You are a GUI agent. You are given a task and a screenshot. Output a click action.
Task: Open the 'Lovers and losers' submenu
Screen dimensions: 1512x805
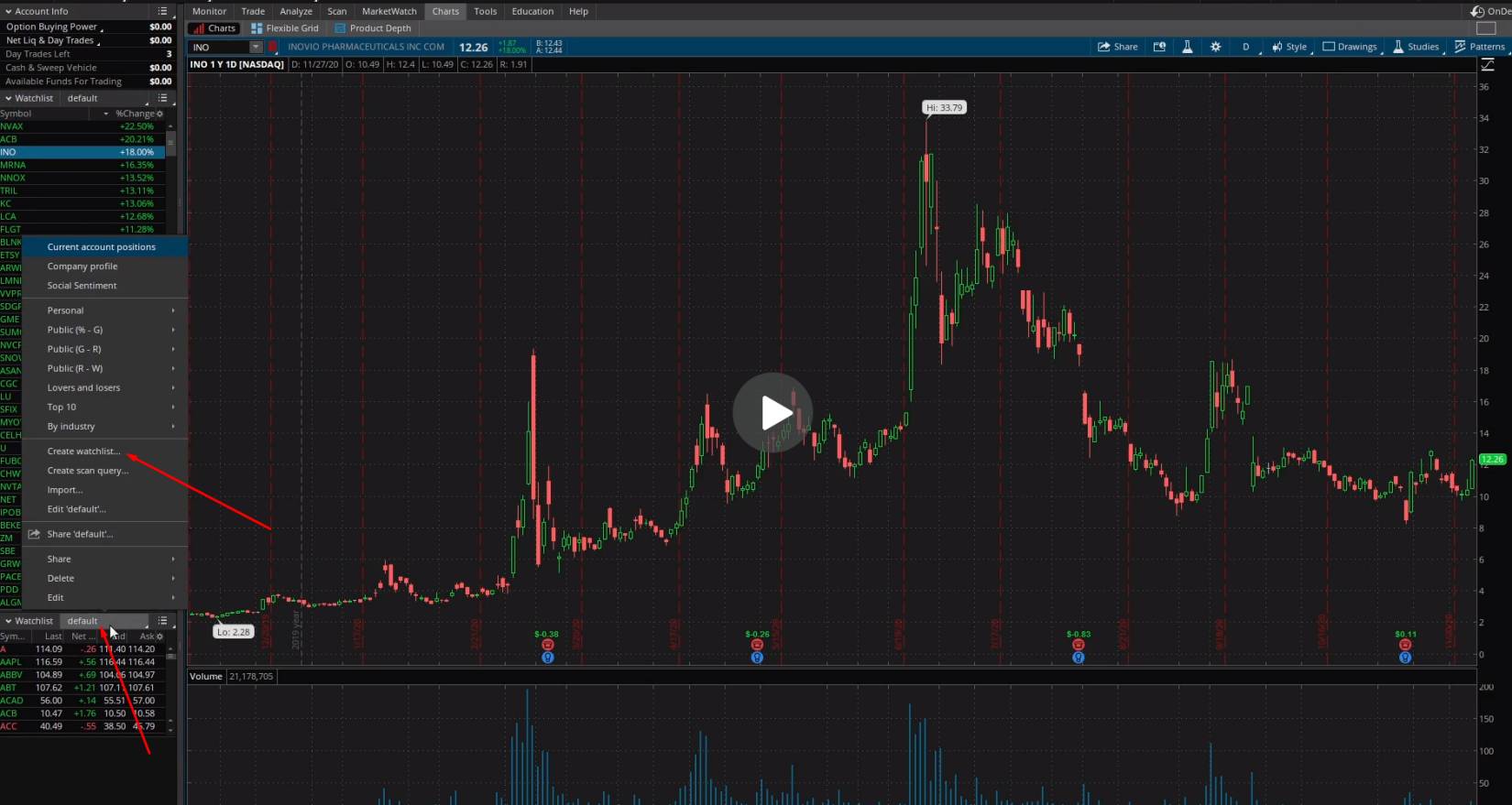(x=83, y=387)
